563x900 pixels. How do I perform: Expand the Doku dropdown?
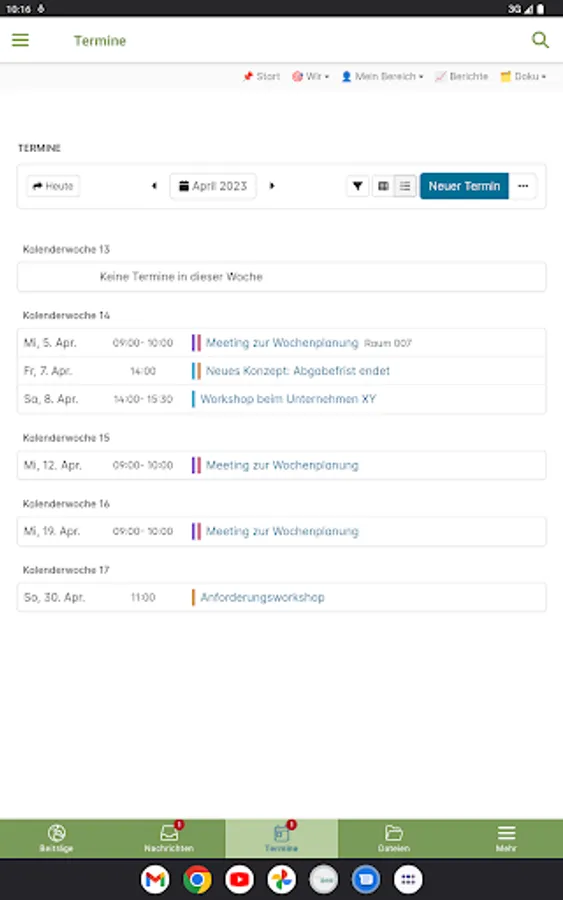pos(523,76)
